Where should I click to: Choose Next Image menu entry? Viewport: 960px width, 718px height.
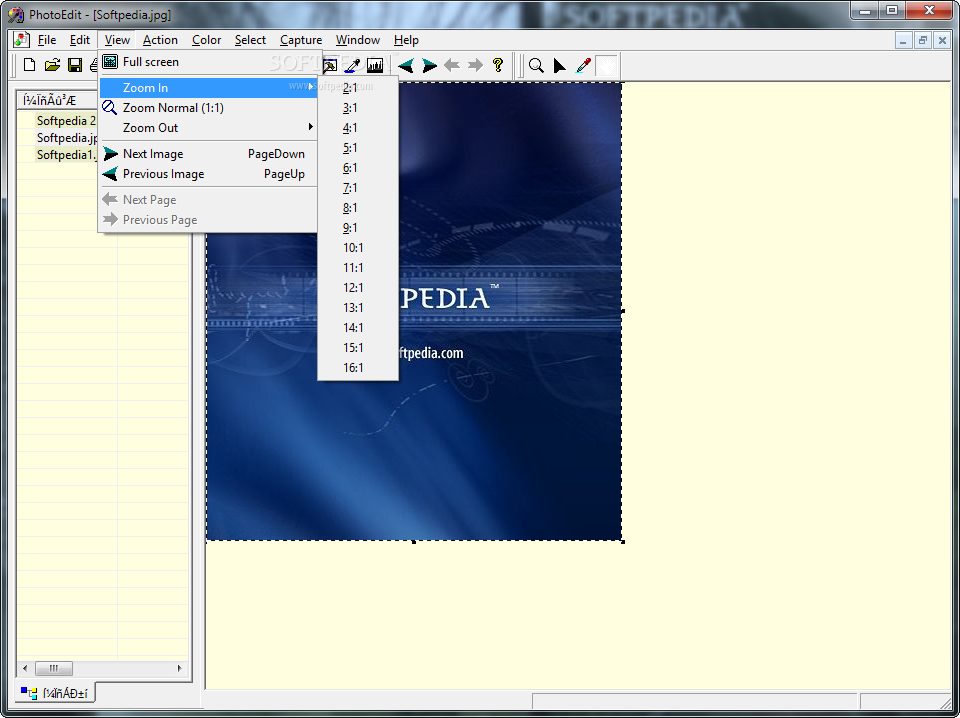pos(208,154)
